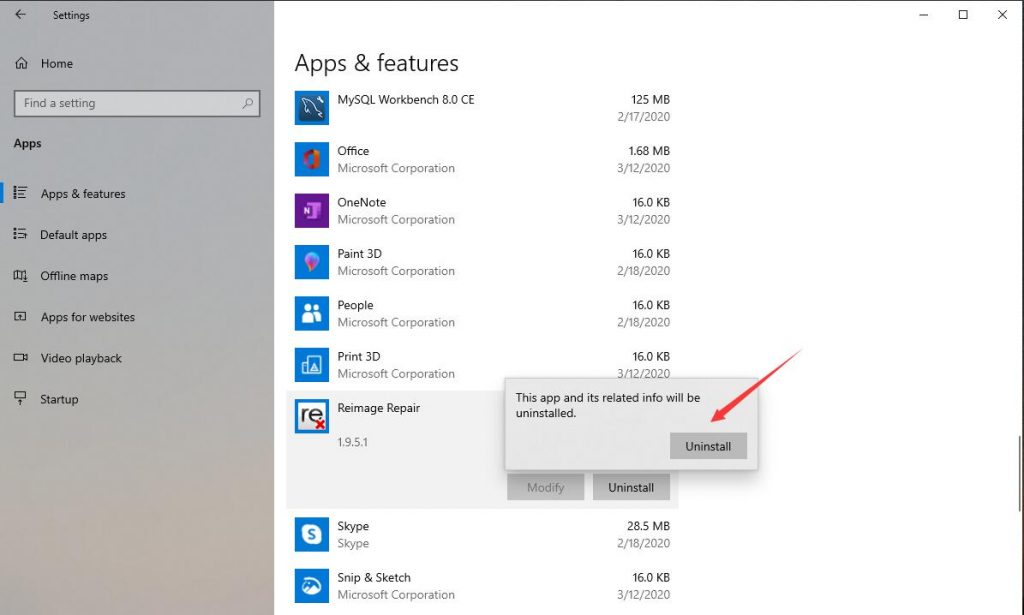This screenshot has height=615, width=1024.
Task: Open Video playback section
Action: click(81, 358)
